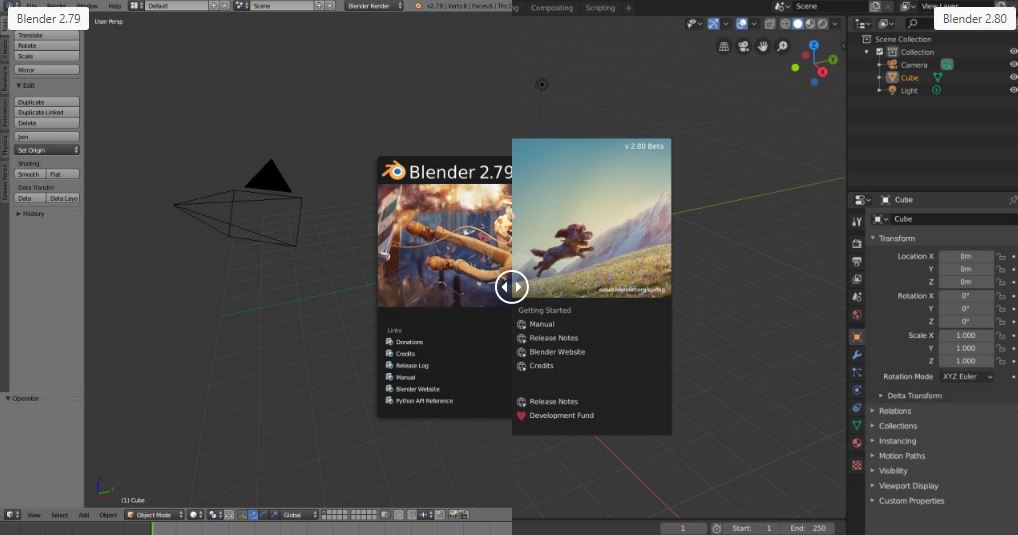Viewport: 1018px width, 535px height.
Task: Switch to the Compositing workspace tab
Action: point(552,8)
